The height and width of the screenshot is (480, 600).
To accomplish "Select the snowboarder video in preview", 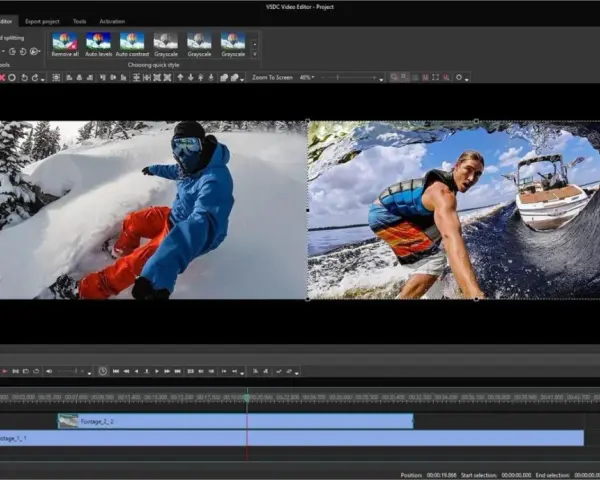I will click(x=153, y=210).
